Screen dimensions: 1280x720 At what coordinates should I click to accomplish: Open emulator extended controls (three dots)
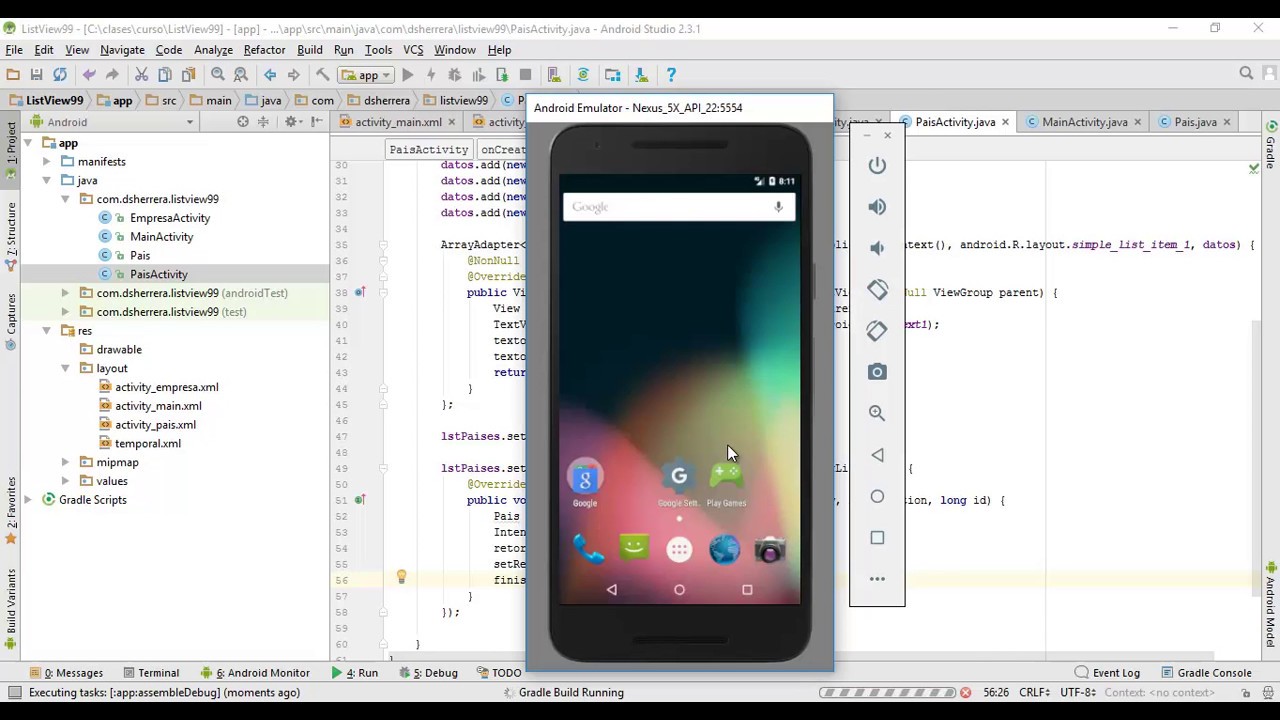point(877,579)
